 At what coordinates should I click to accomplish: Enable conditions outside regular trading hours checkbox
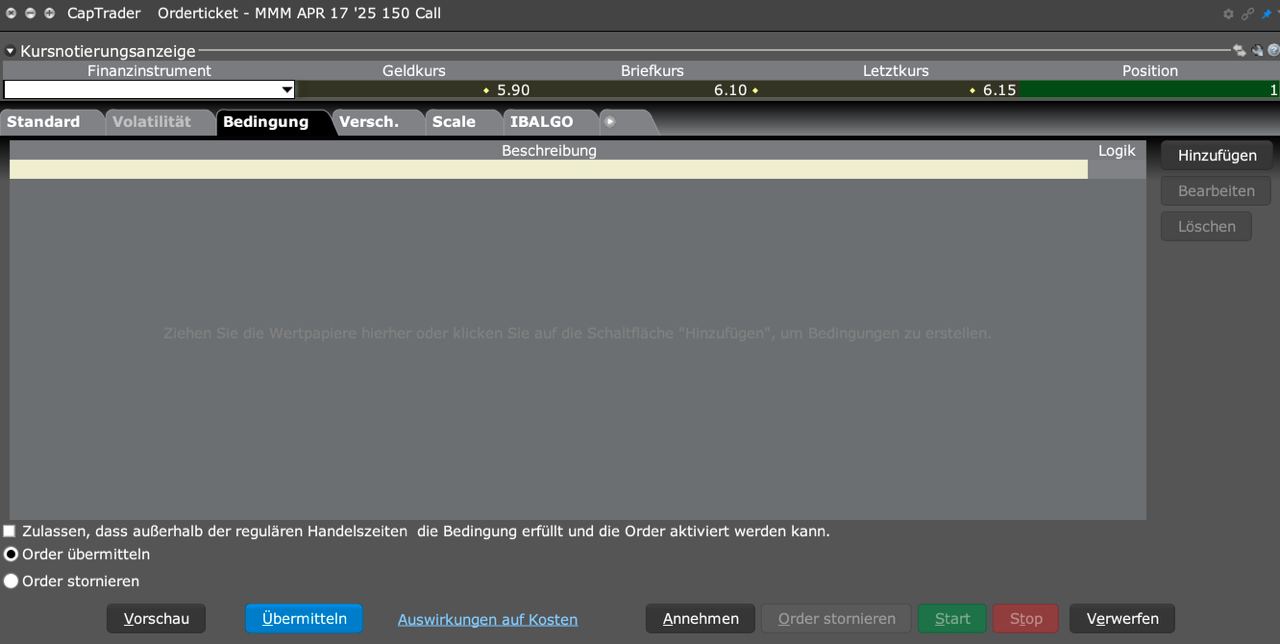pos(10,531)
